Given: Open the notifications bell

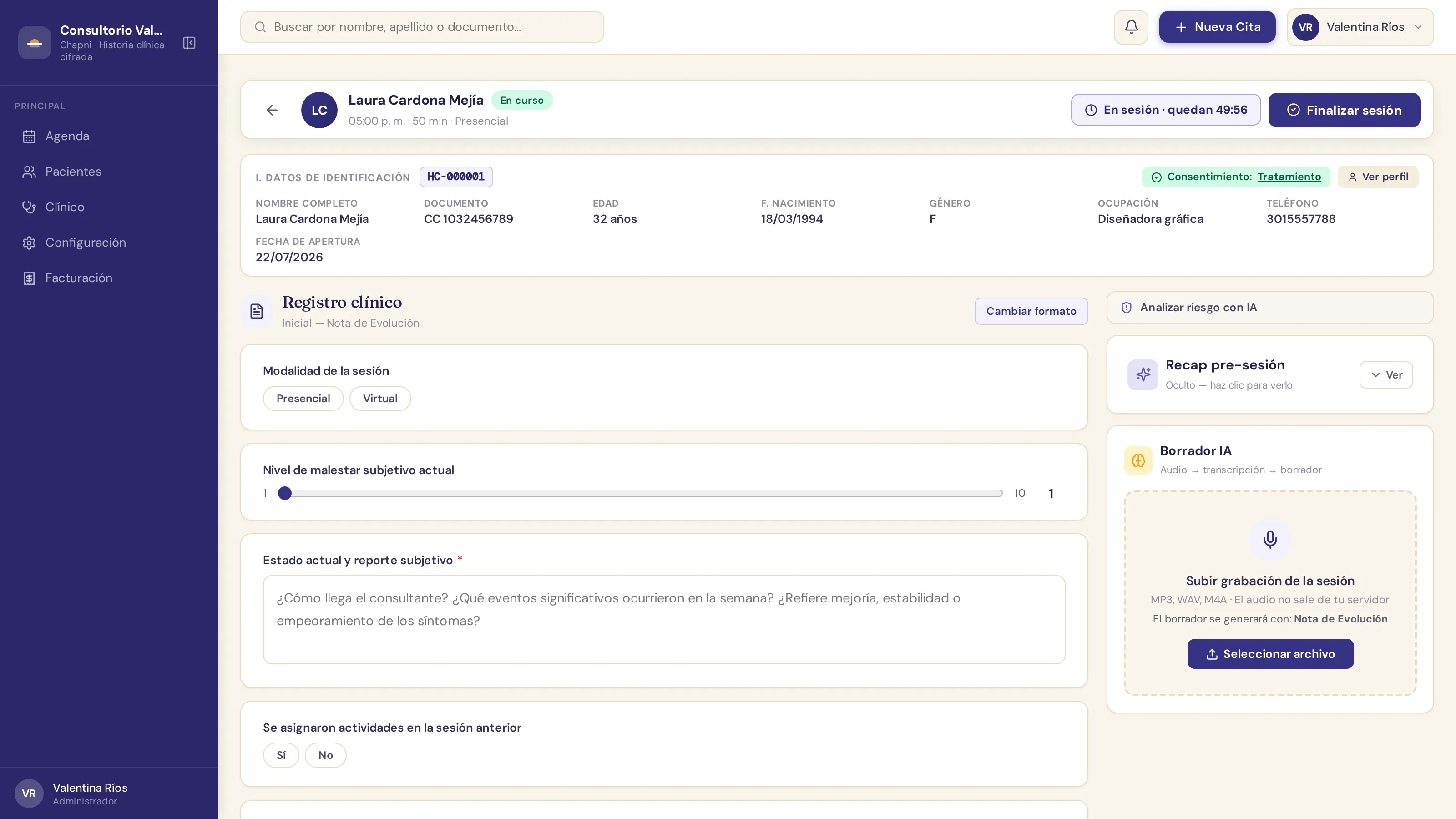Looking at the screenshot, I should point(1131,27).
